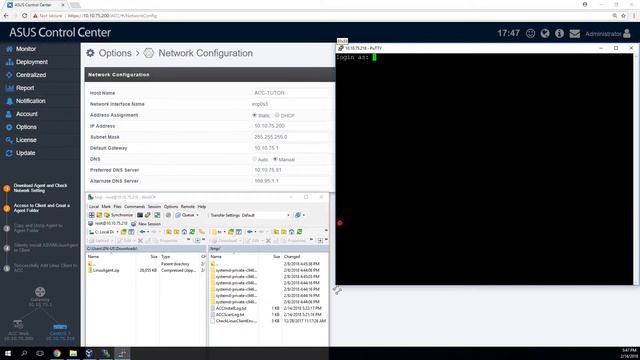Click the IP Address input field
The height and width of the screenshot is (360, 640).
point(290,126)
